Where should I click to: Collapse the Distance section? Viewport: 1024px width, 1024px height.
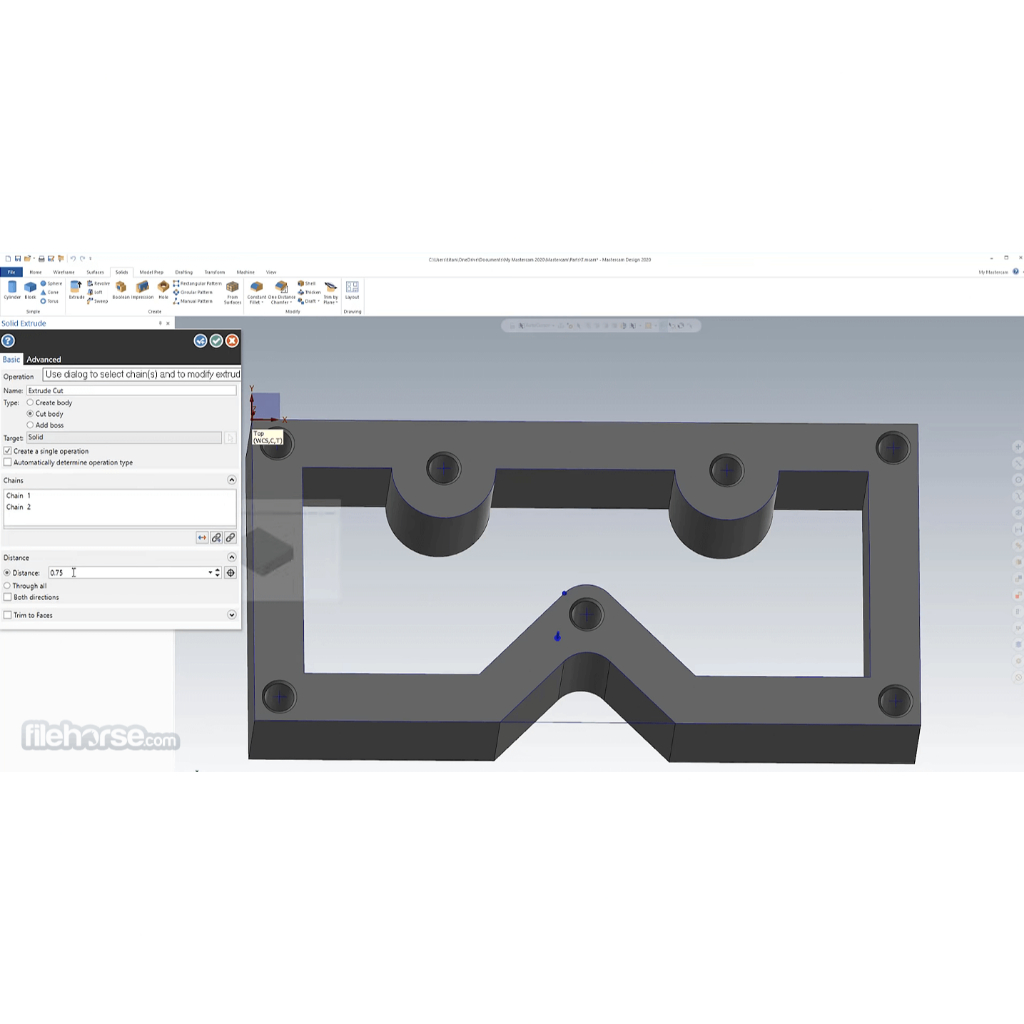[x=231, y=557]
